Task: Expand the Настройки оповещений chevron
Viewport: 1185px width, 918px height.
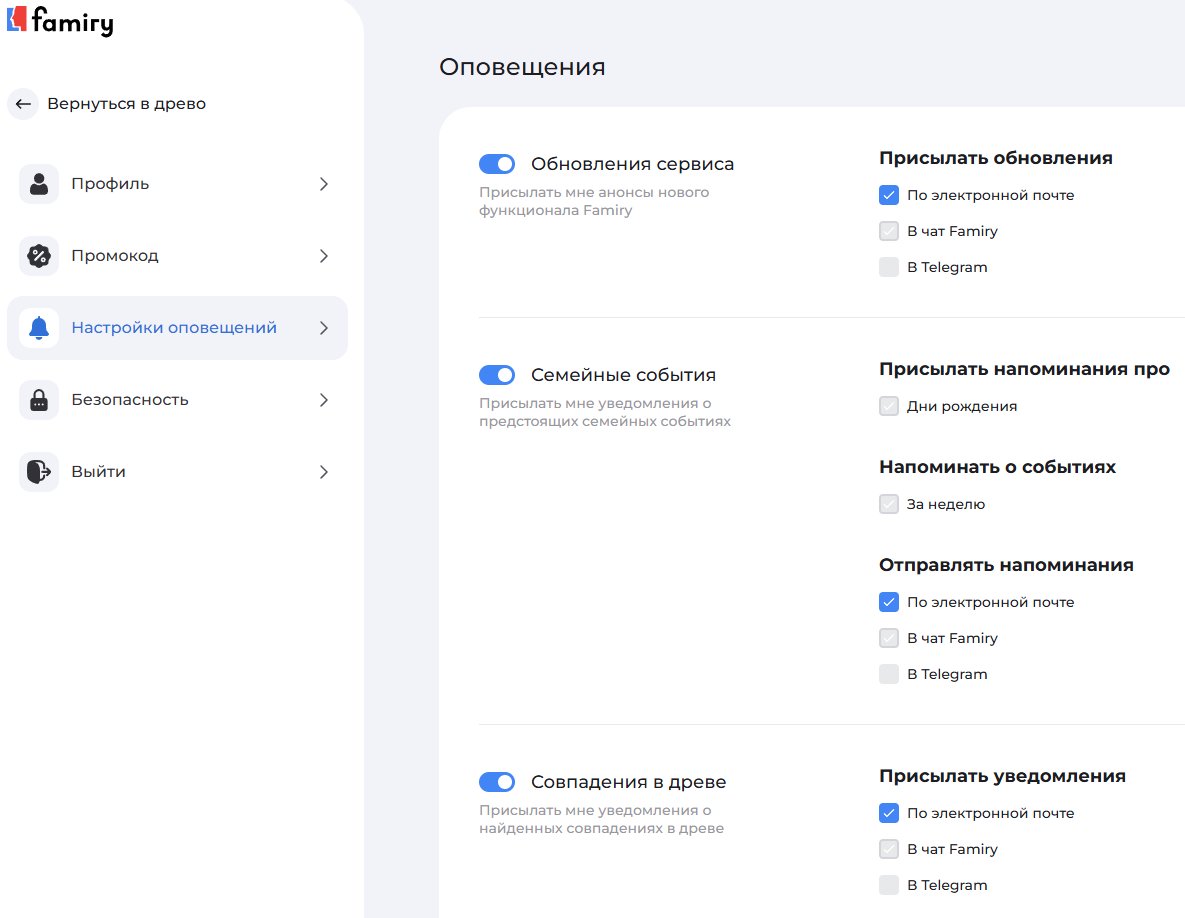Action: [x=323, y=328]
